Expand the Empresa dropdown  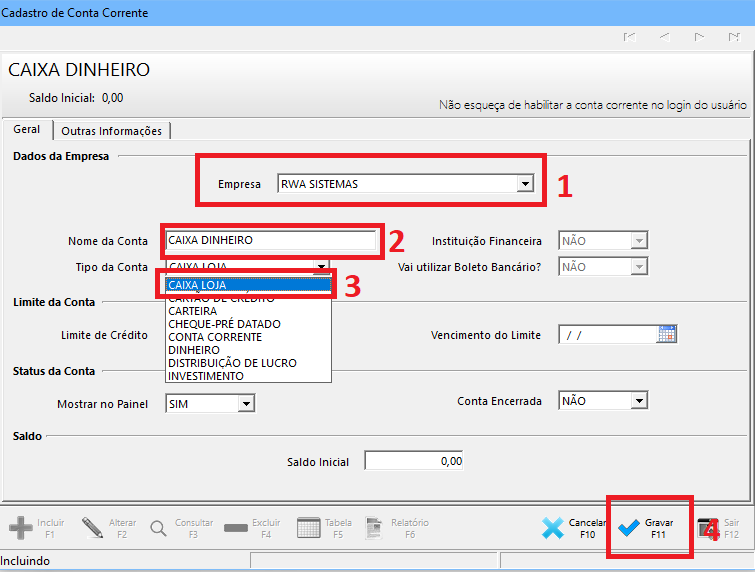pyautogui.click(x=525, y=183)
